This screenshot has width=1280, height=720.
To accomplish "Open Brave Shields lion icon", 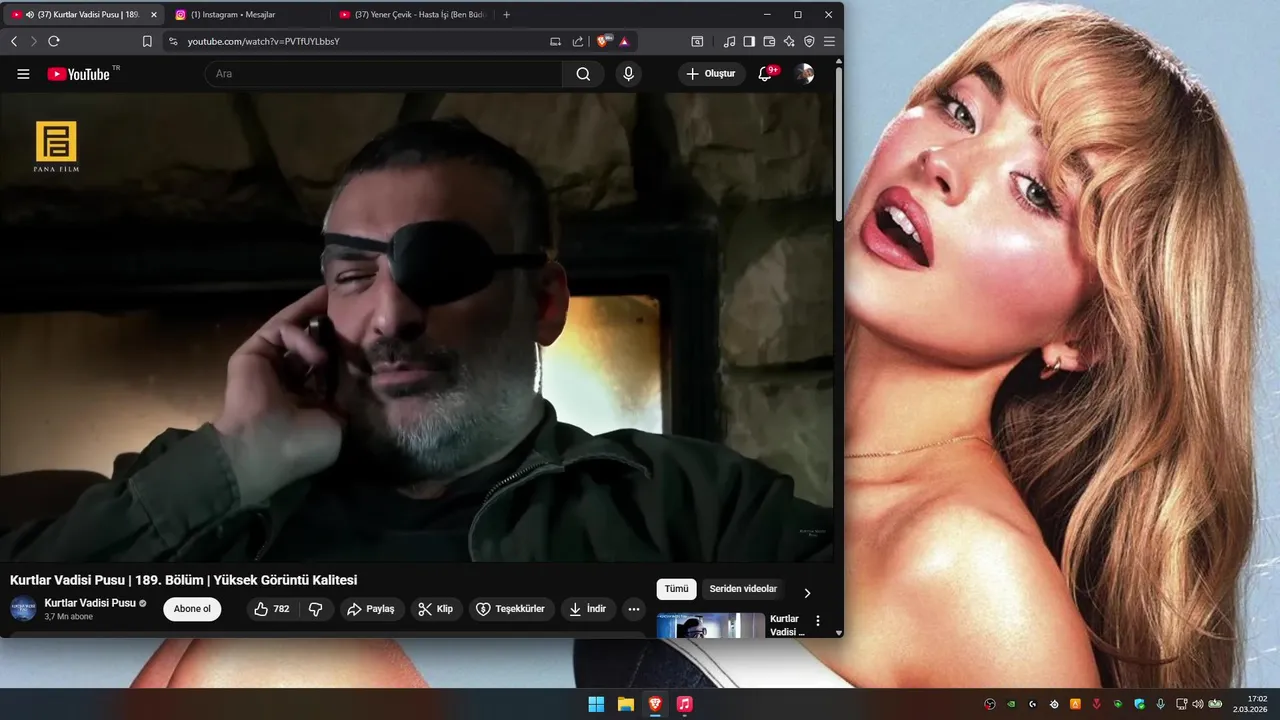I will [x=603, y=41].
